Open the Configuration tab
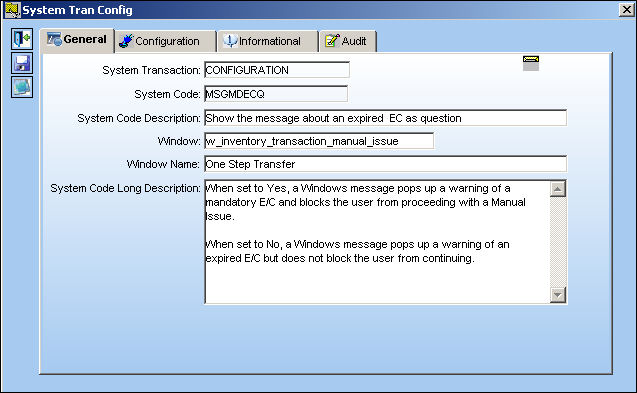Screen dimensions: 637x393 166,41
